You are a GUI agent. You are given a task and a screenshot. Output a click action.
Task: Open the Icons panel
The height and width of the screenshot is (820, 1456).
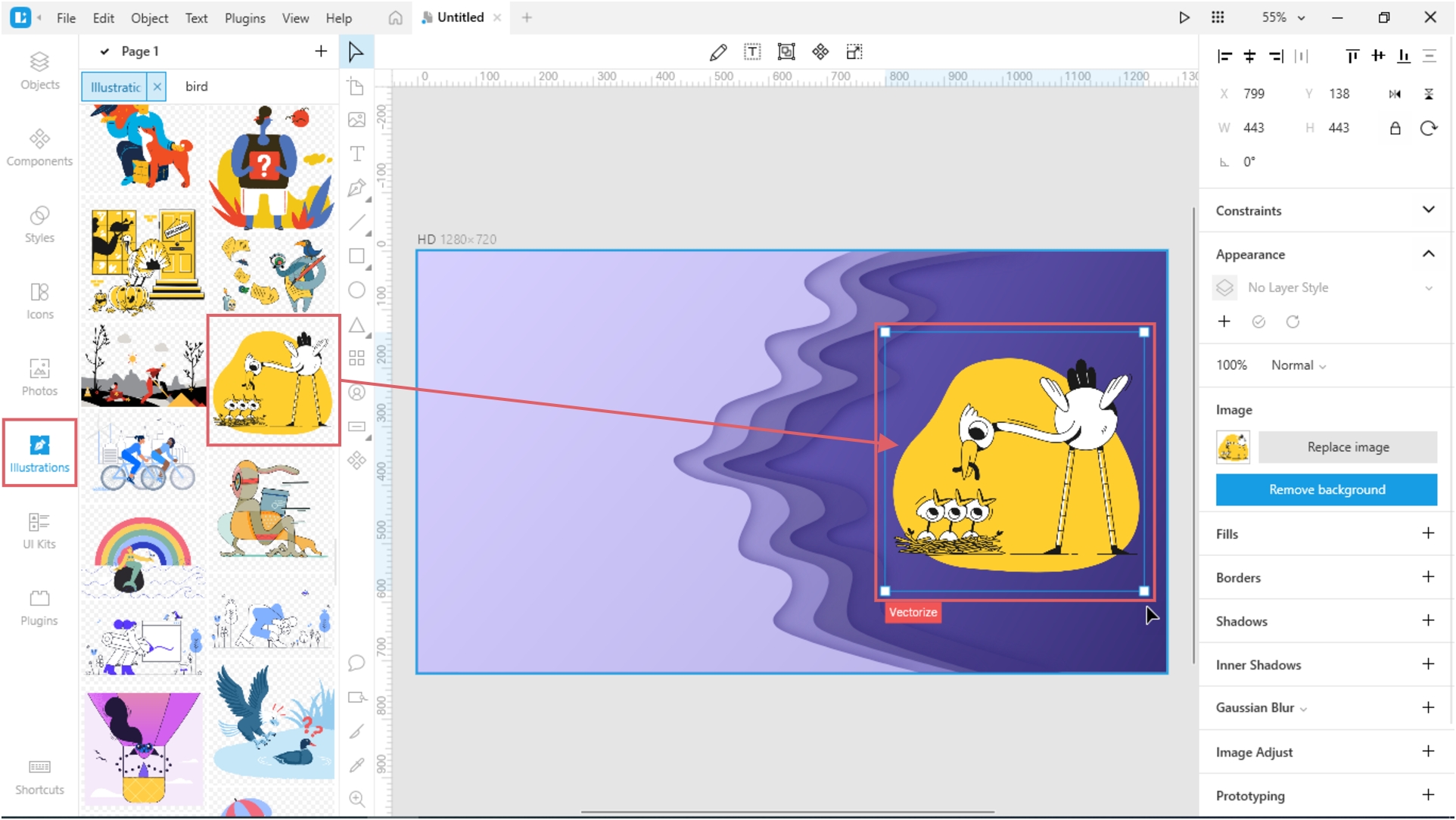(39, 301)
